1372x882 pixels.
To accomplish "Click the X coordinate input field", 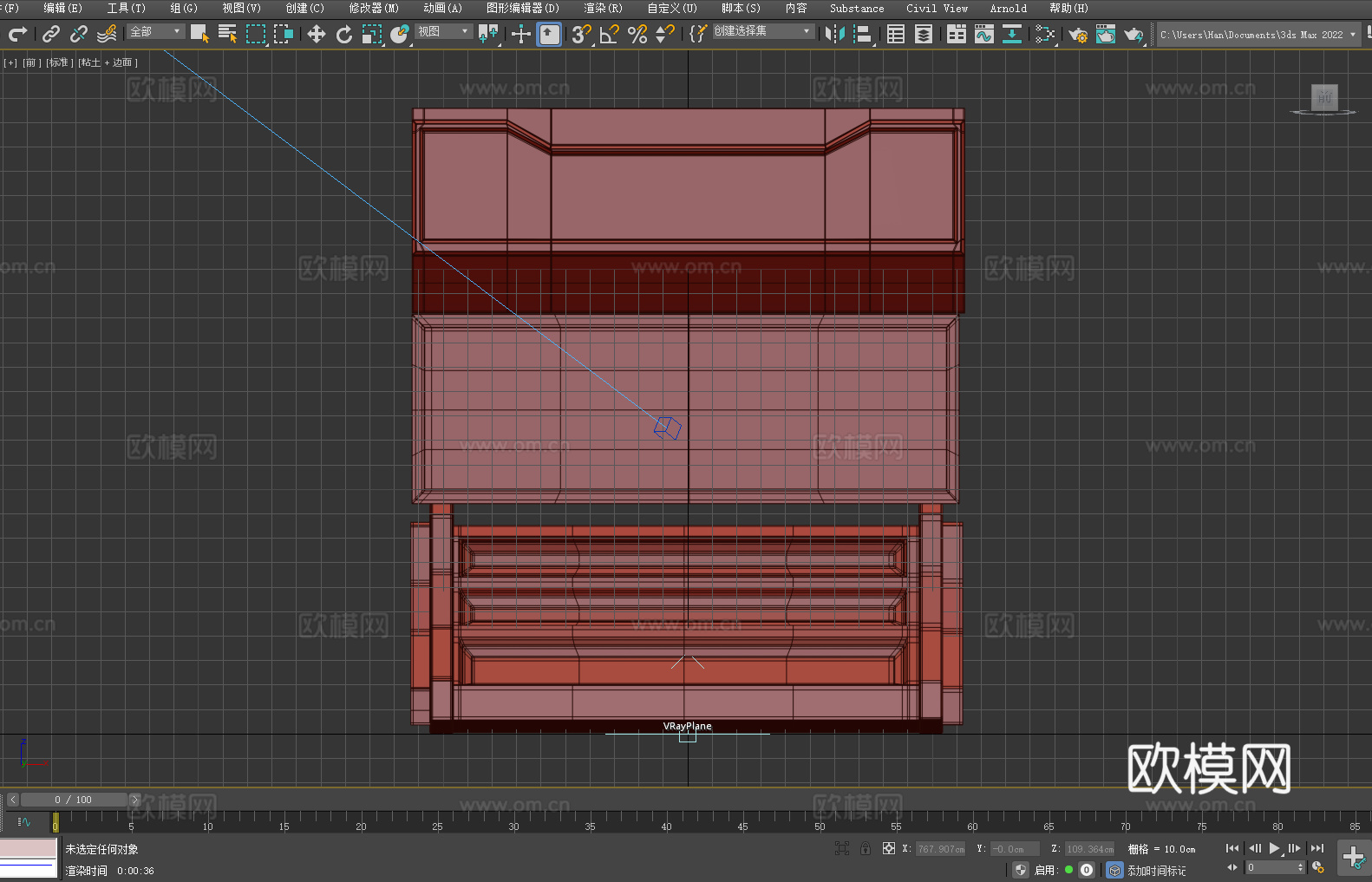I will click(941, 849).
